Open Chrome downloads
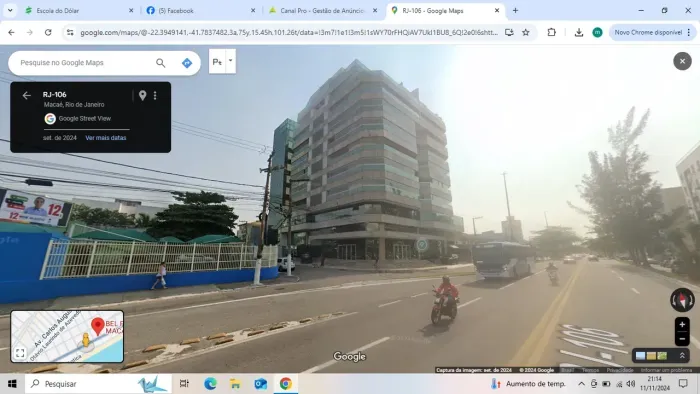 tap(579, 32)
